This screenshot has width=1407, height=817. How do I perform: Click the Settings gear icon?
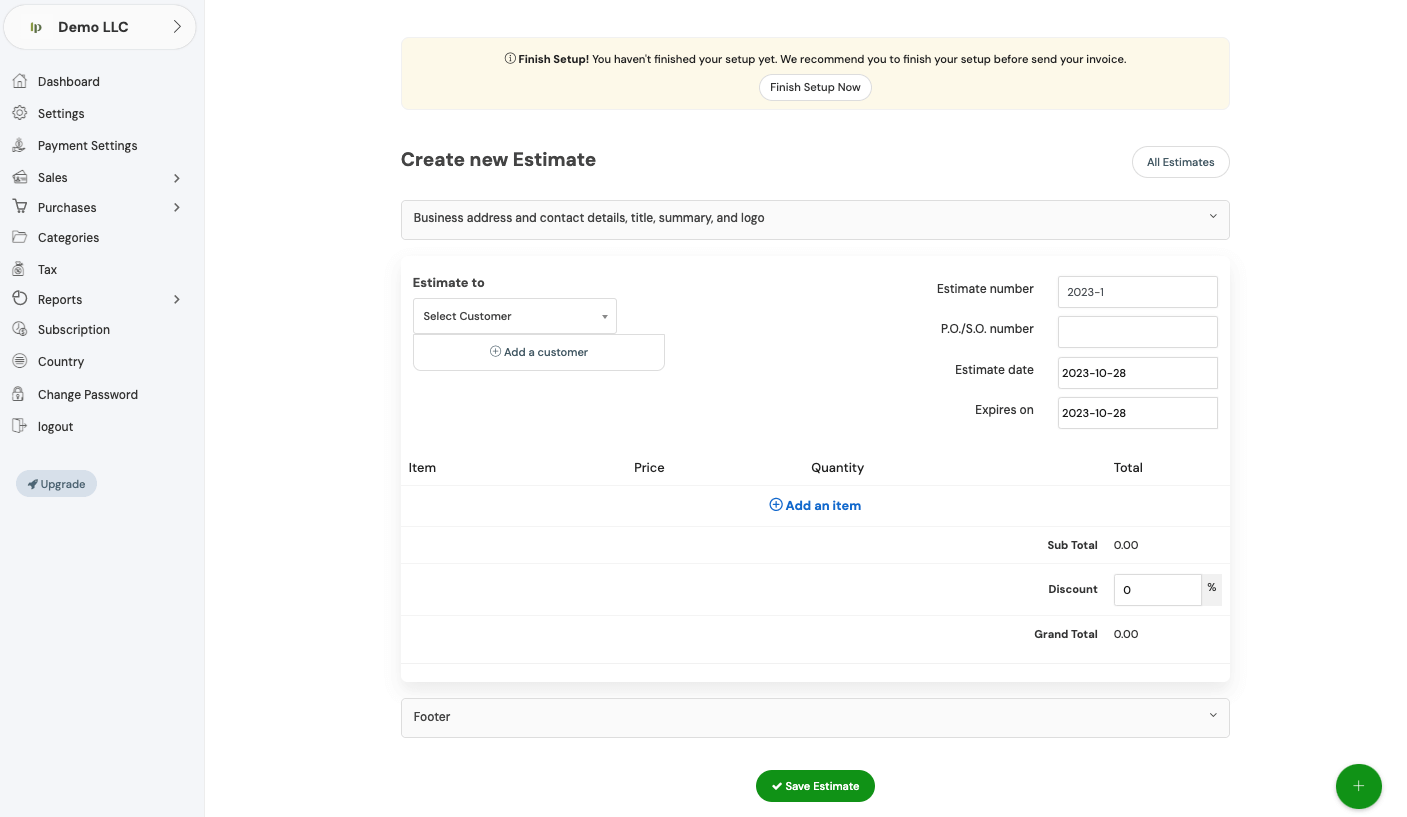click(x=19, y=113)
